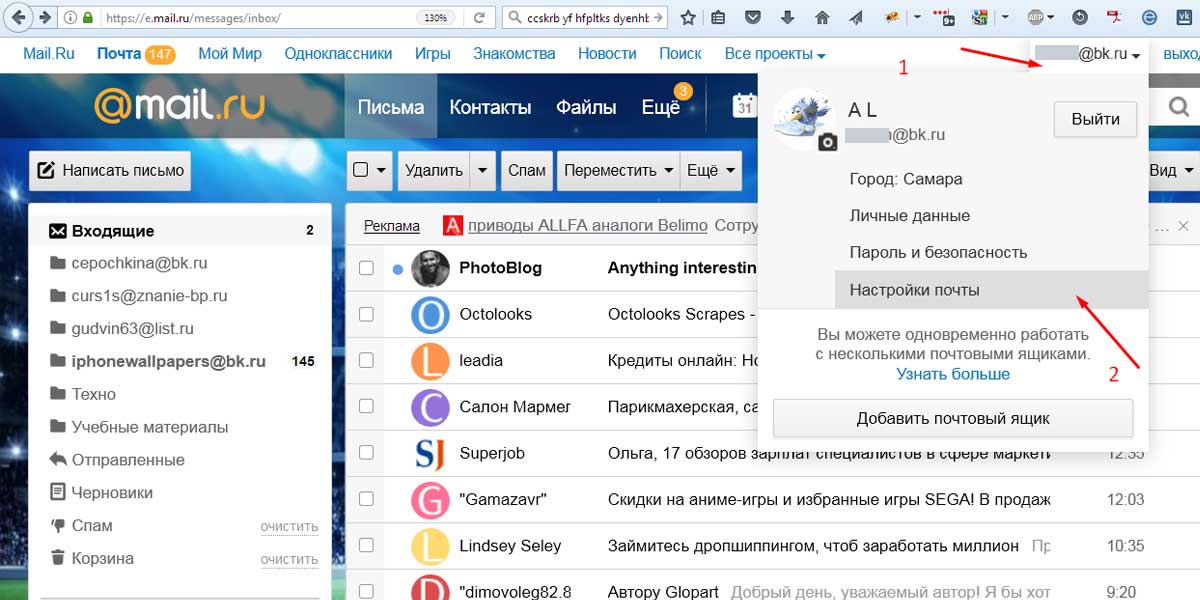Open the bookmarks list clipboard icon
1200x600 pixels.
[719, 17]
